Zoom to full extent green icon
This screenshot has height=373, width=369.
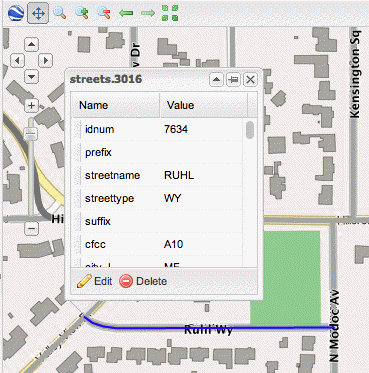[x=170, y=13]
